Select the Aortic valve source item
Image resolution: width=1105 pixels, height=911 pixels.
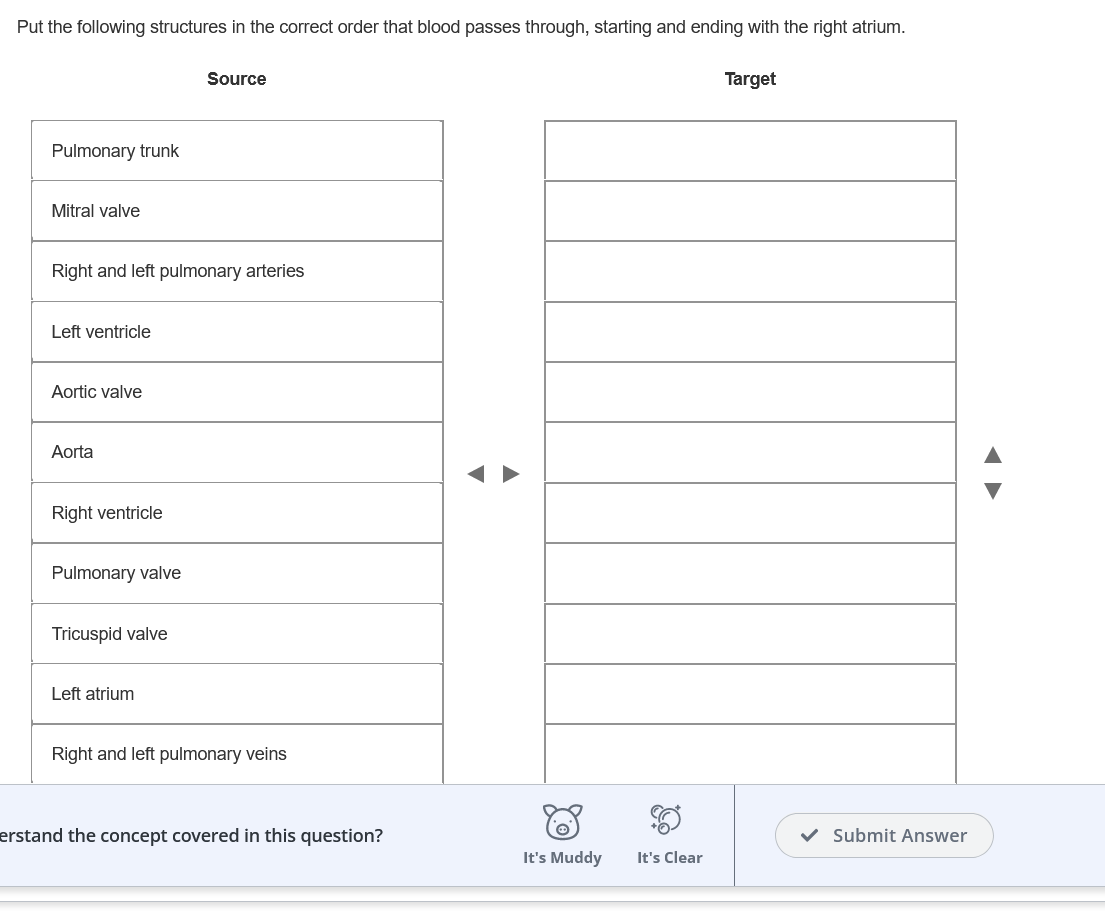pyautogui.click(x=237, y=392)
